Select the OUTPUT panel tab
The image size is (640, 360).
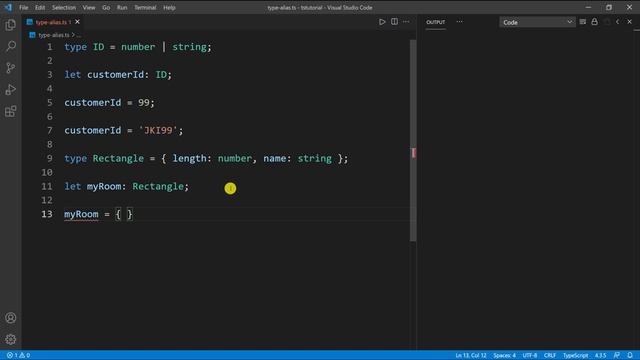coord(436,22)
